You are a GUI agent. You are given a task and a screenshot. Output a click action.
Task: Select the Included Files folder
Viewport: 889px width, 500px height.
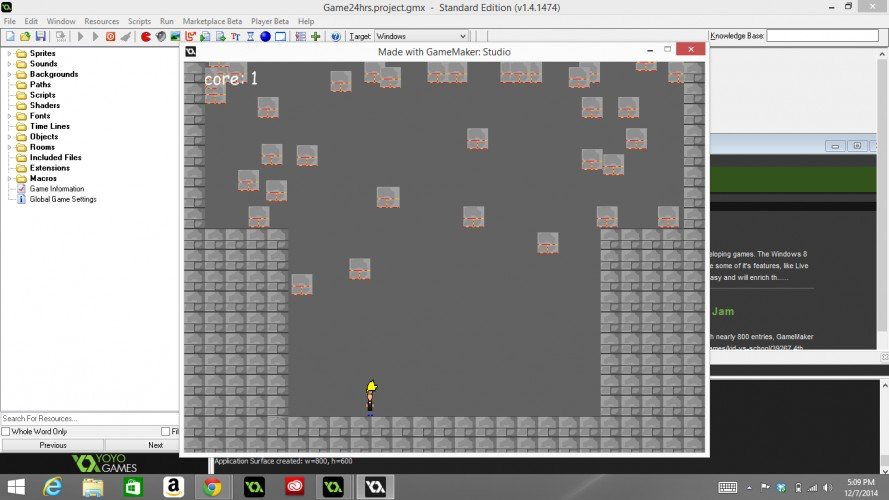click(56, 158)
